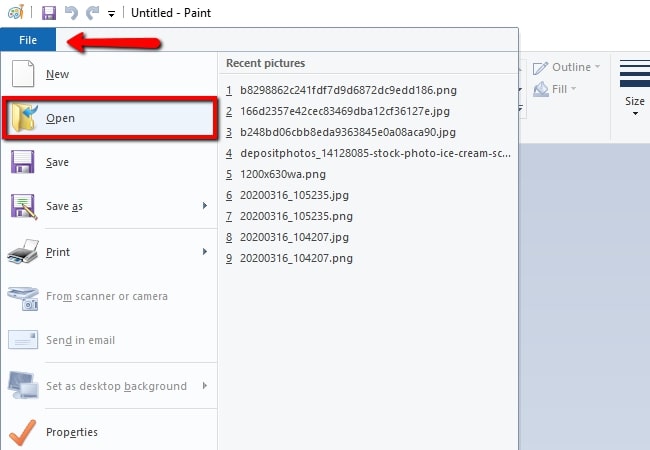This screenshot has height=450, width=650.
Task: Choose Open in the File menu
Action: pyautogui.click(x=109, y=118)
